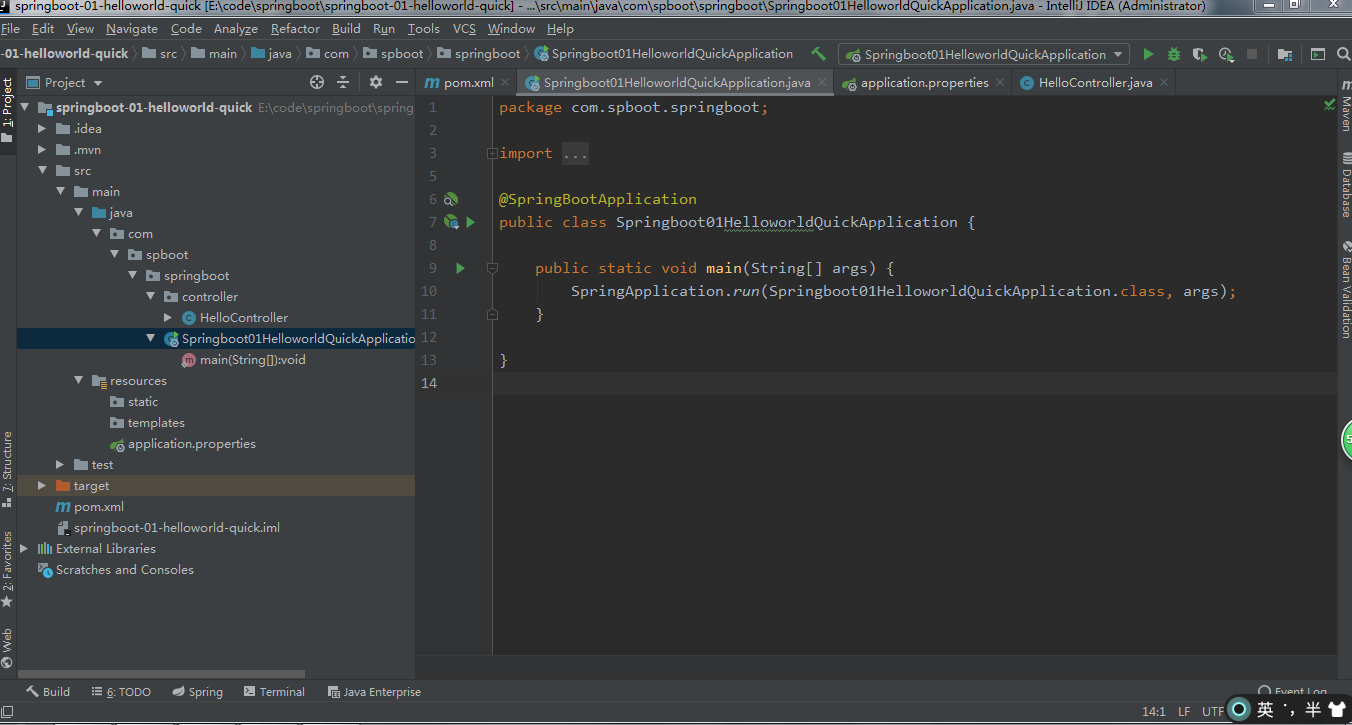Close the pom.xml editor tab
1352x725 pixels.
click(504, 83)
